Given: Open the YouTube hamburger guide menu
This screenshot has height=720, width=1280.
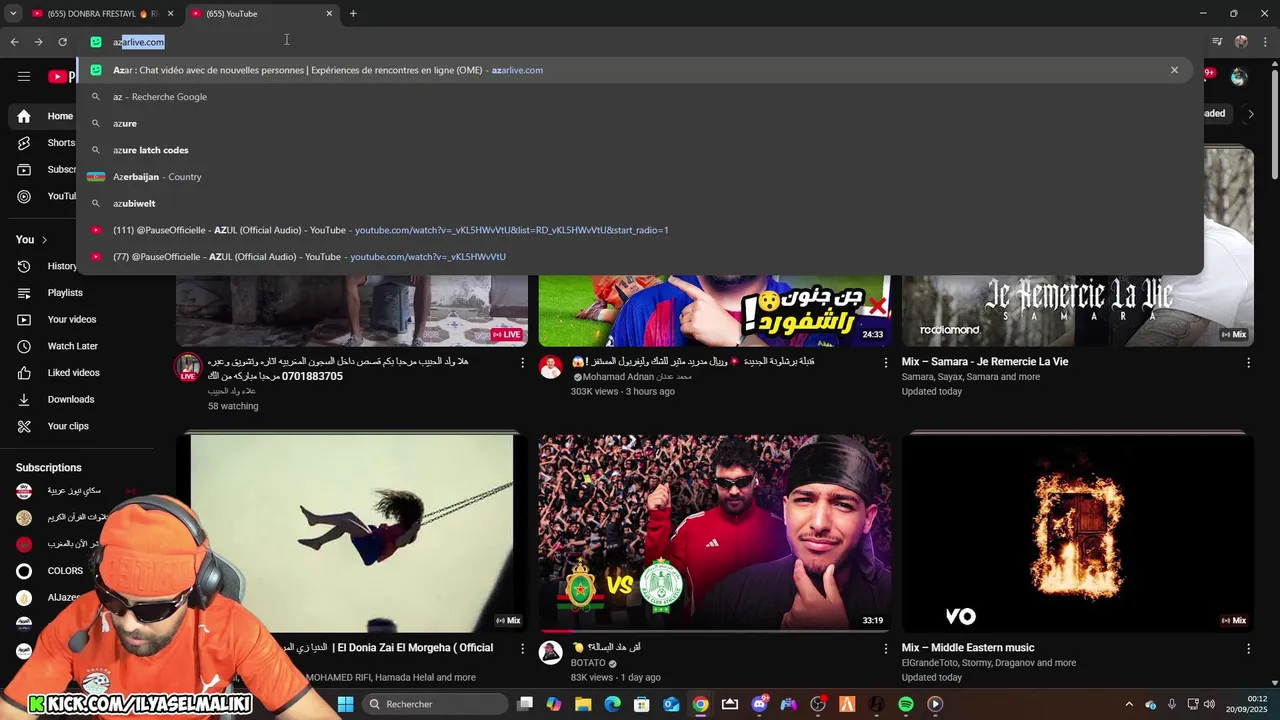Looking at the screenshot, I should pyautogui.click(x=24, y=76).
